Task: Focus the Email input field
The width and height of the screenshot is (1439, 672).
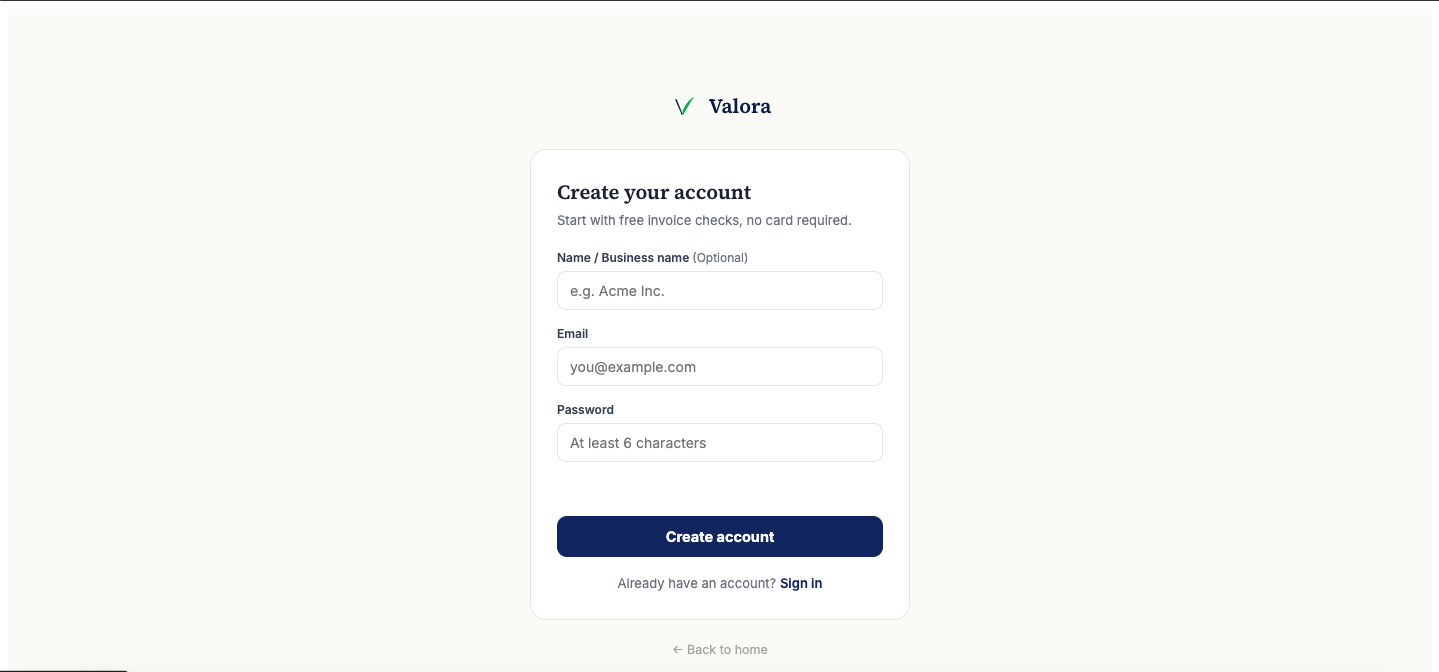Action: pyautogui.click(x=720, y=367)
